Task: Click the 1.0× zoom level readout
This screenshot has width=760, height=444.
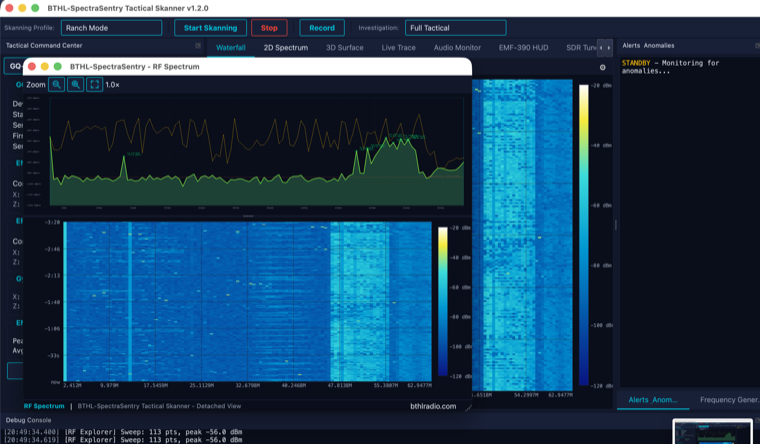Action: click(112, 84)
